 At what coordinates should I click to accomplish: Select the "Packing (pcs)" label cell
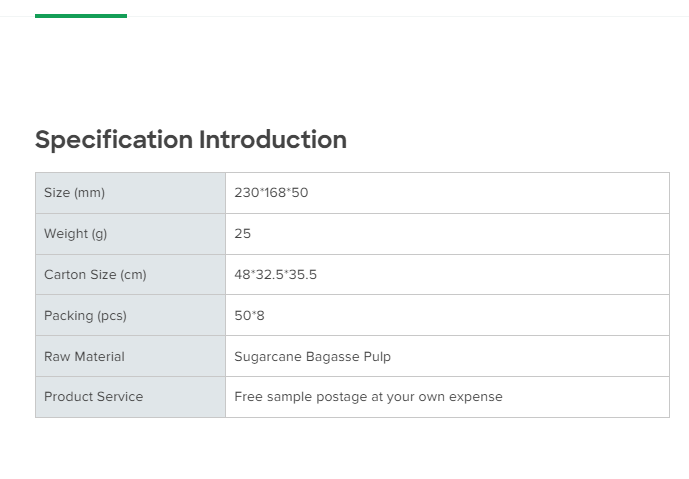pyautogui.click(x=130, y=316)
